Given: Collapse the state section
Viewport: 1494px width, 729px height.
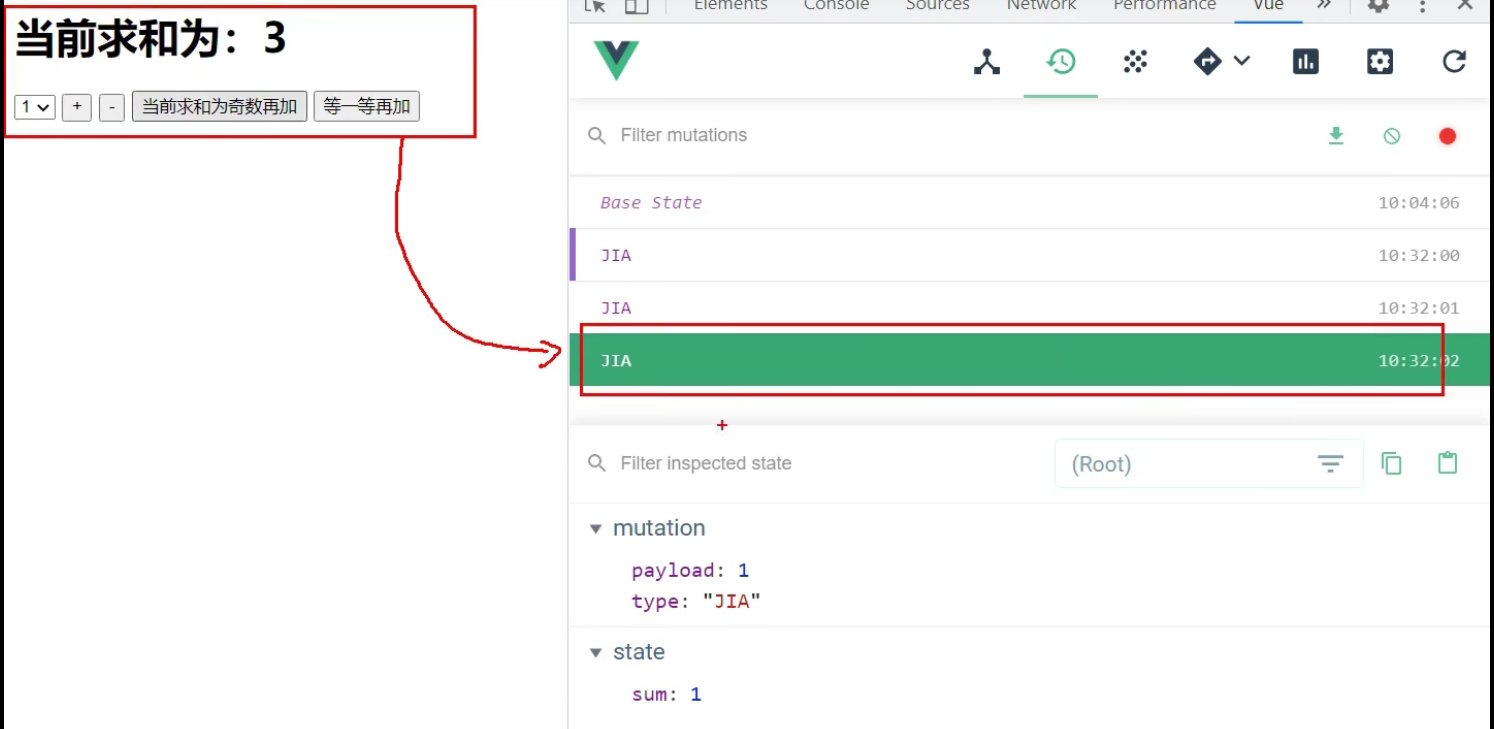Looking at the screenshot, I should 596,653.
